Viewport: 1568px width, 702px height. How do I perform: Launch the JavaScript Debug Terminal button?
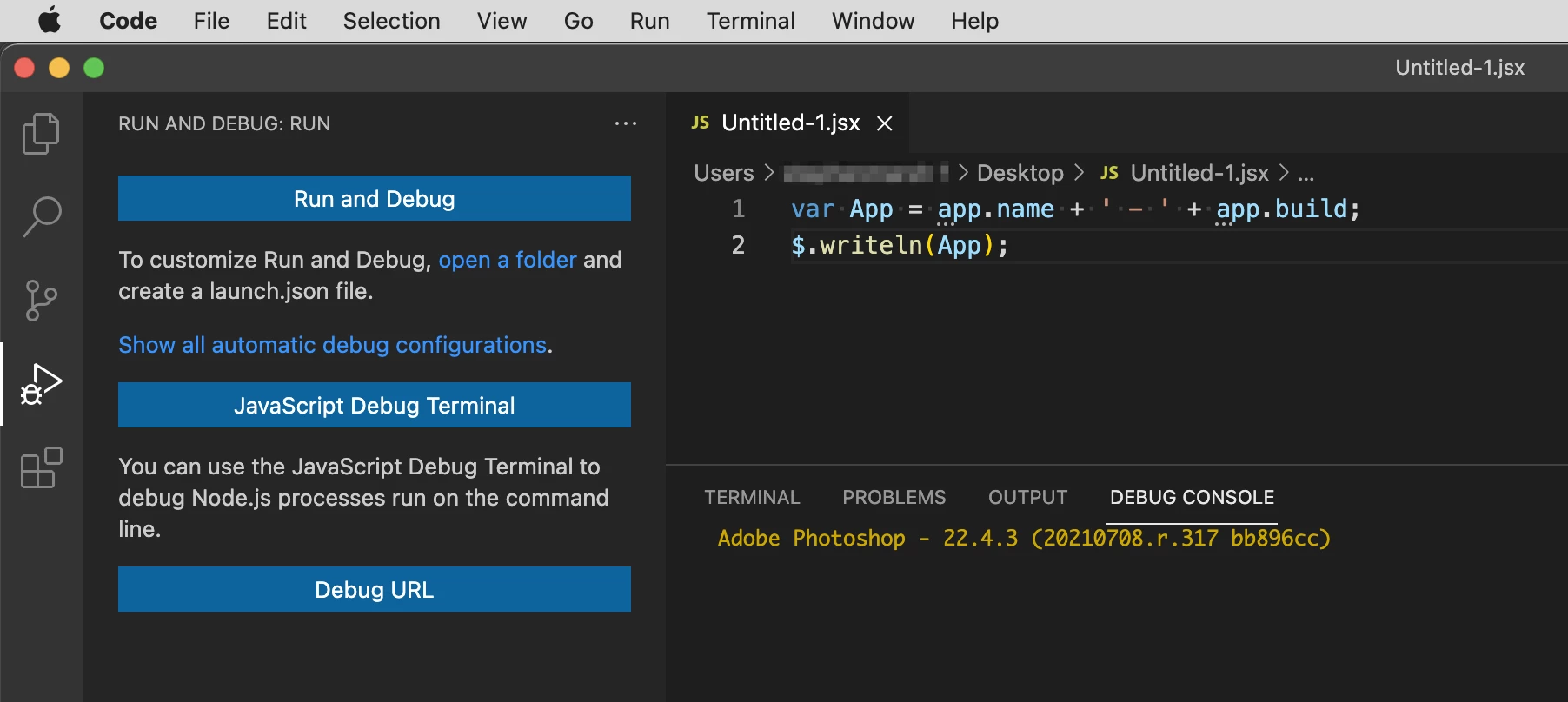(374, 406)
